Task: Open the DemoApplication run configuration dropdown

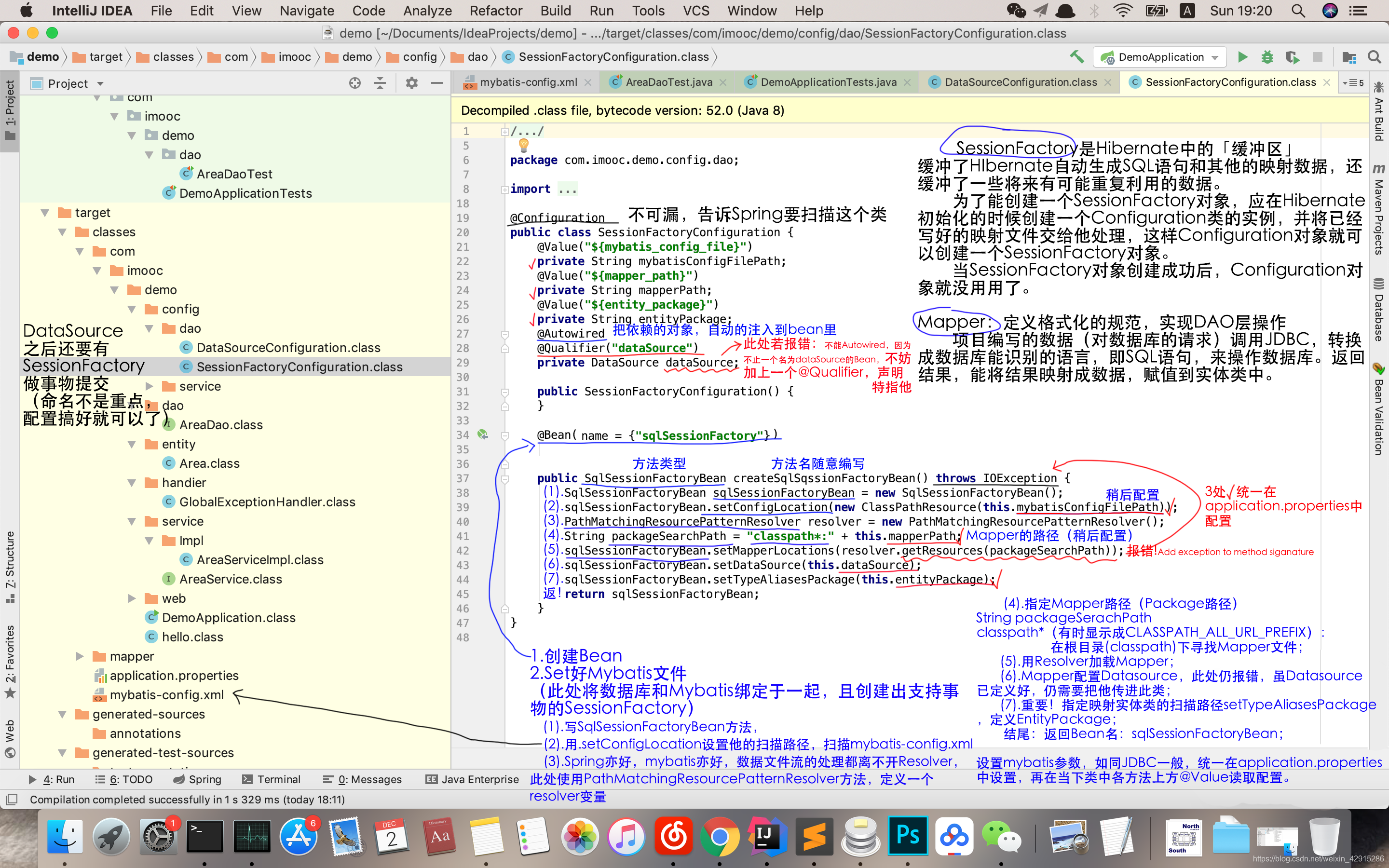Action: tap(1160, 57)
